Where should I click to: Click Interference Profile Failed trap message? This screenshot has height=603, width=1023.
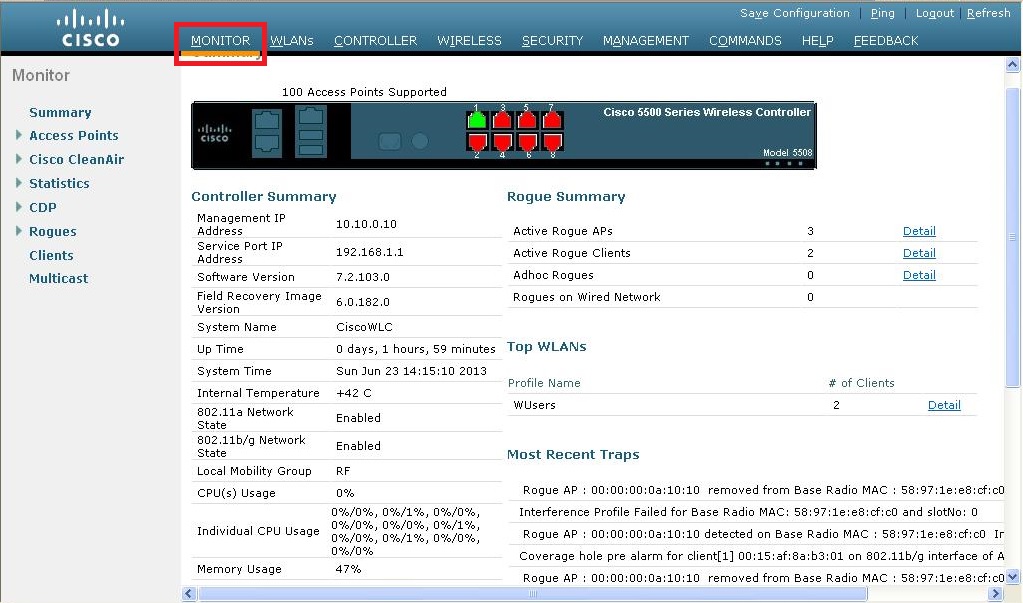pos(748,512)
